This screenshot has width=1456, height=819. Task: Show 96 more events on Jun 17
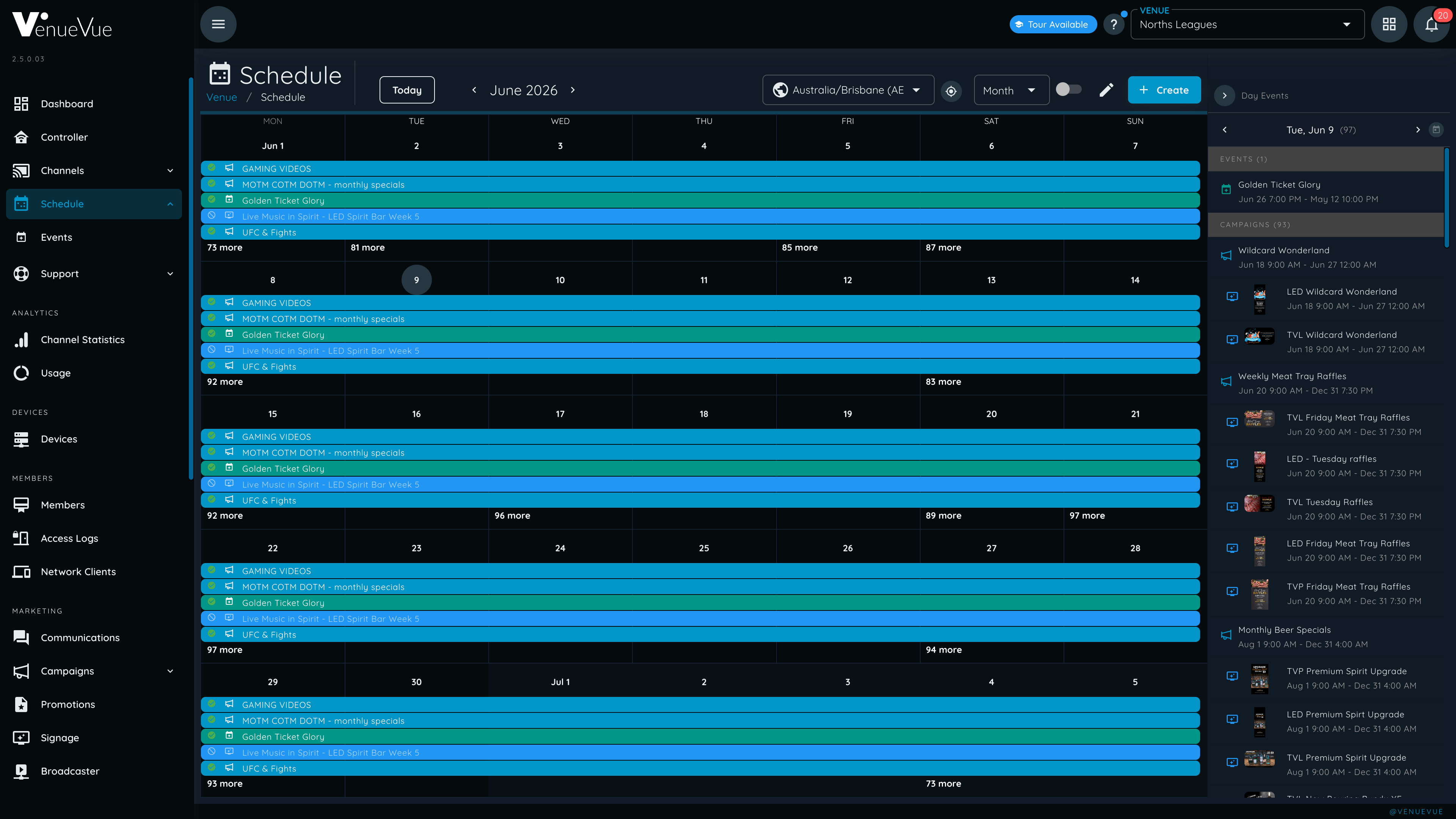[512, 516]
